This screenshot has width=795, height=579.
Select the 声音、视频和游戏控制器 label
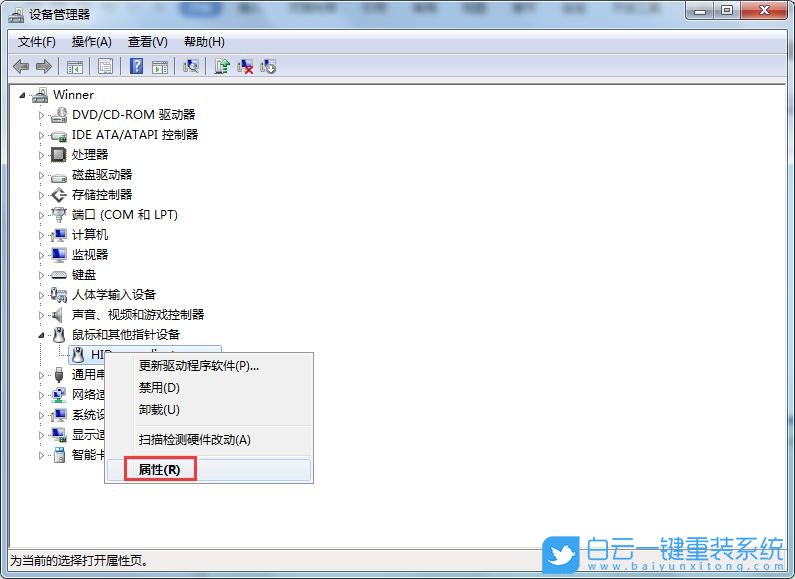tap(138, 314)
